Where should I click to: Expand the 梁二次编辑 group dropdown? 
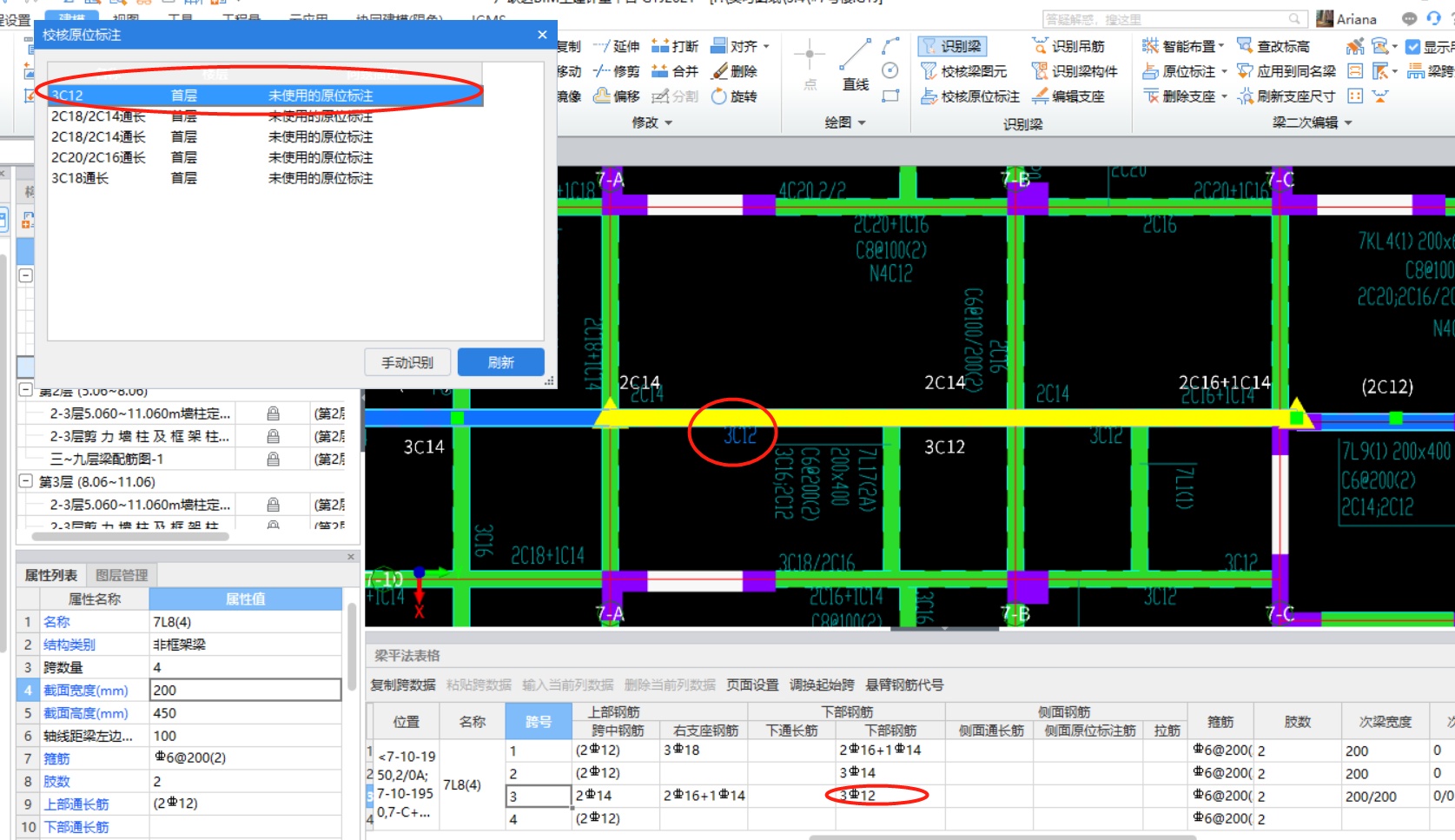pyautogui.click(x=1348, y=123)
